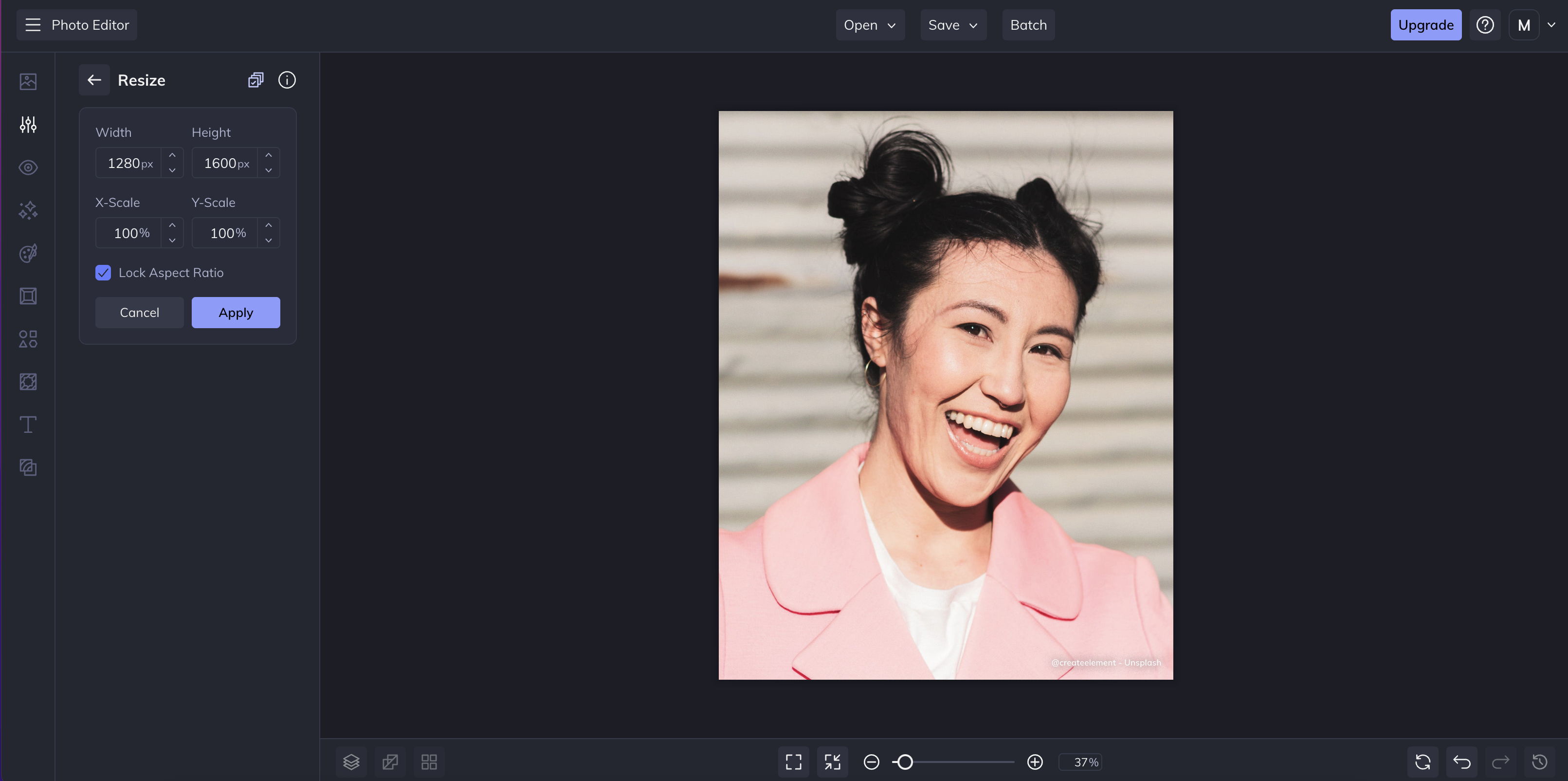Click the Apply button
1568x781 pixels.
[x=236, y=313]
